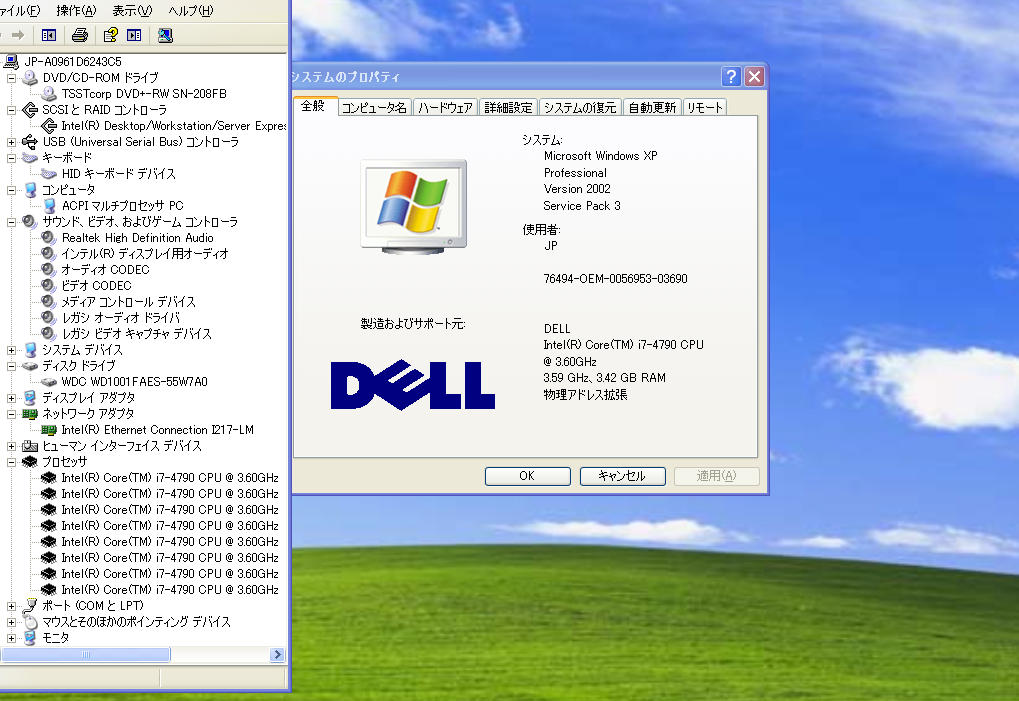Screen dimensions: 1019x701
Task: Select the モニタ category icon
Action: 30,638
